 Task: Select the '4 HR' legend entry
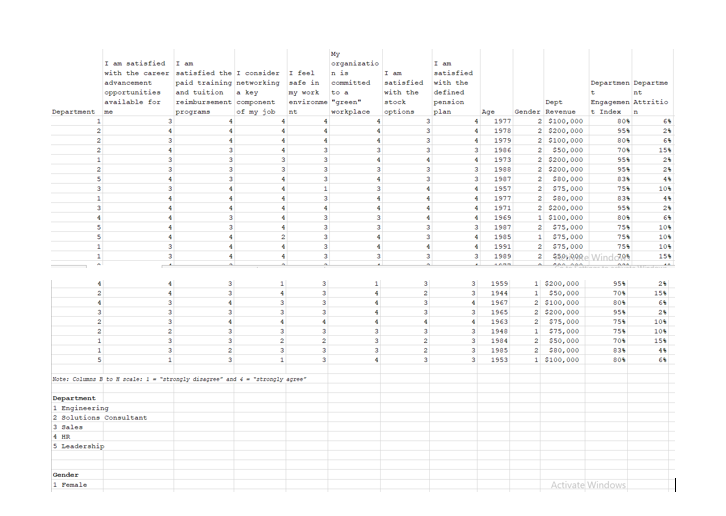(61, 437)
